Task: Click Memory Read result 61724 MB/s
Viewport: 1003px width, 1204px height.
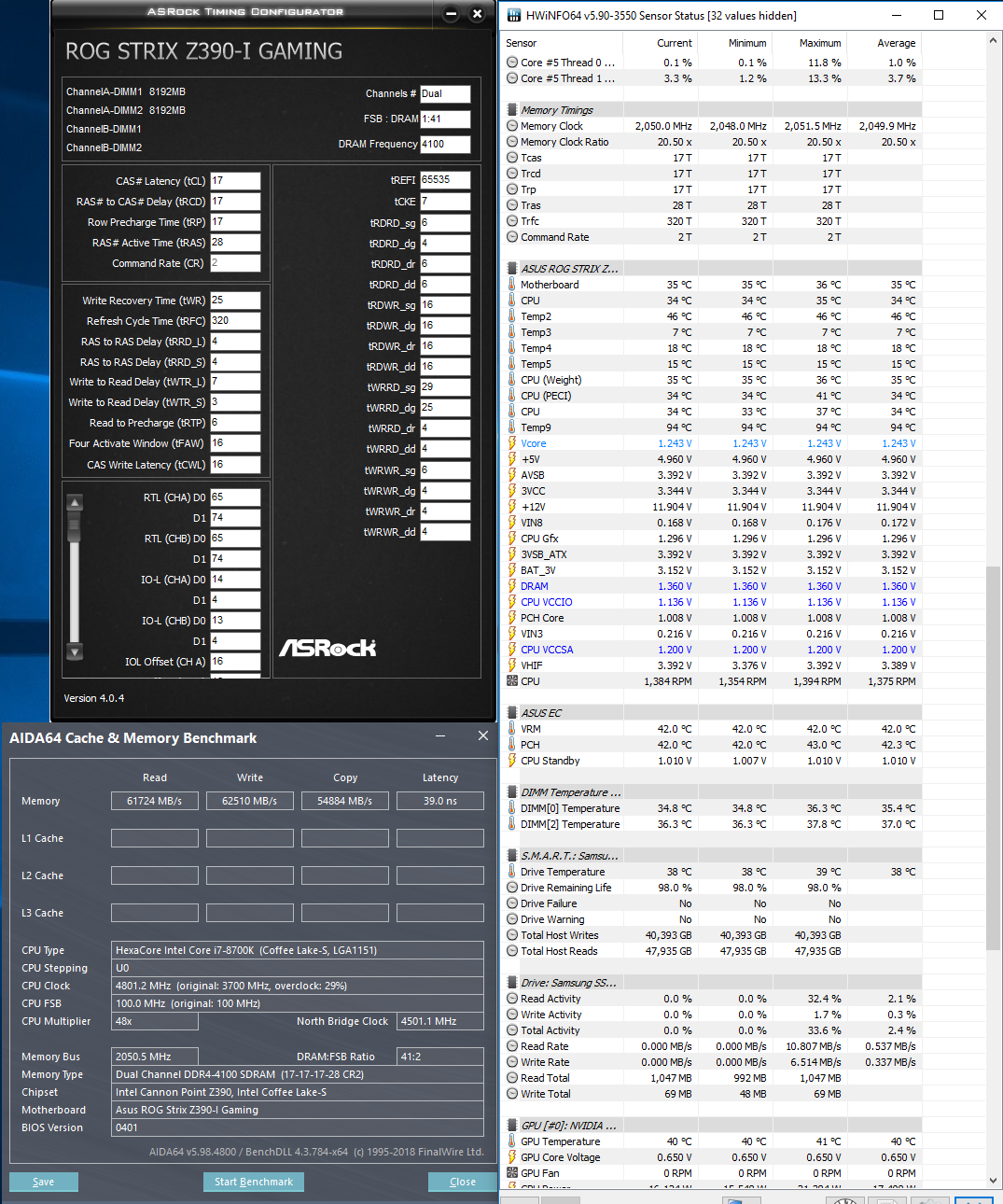Action: (x=155, y=801)
